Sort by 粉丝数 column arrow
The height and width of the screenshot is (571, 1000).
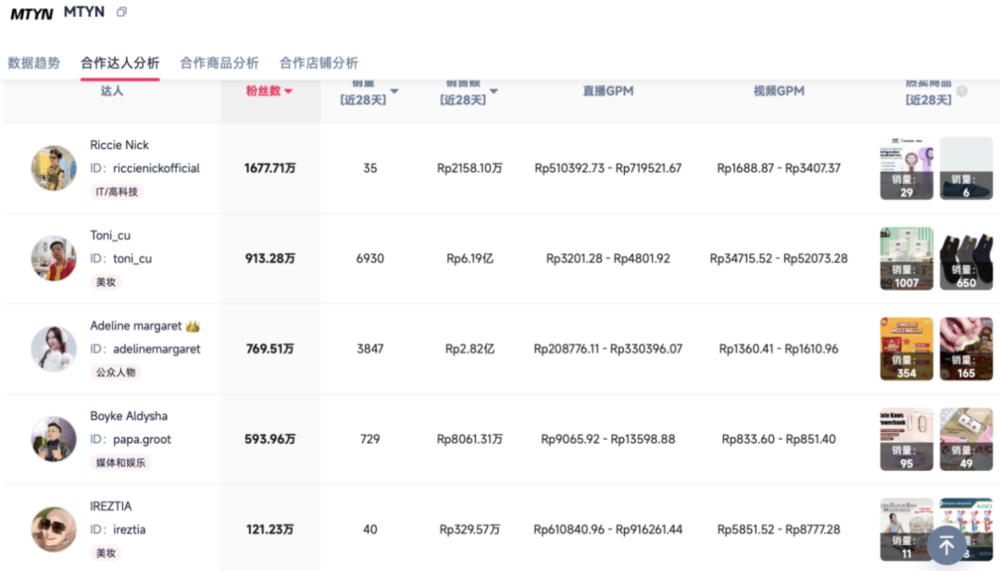pyautogui.click(x=289, y=91)
